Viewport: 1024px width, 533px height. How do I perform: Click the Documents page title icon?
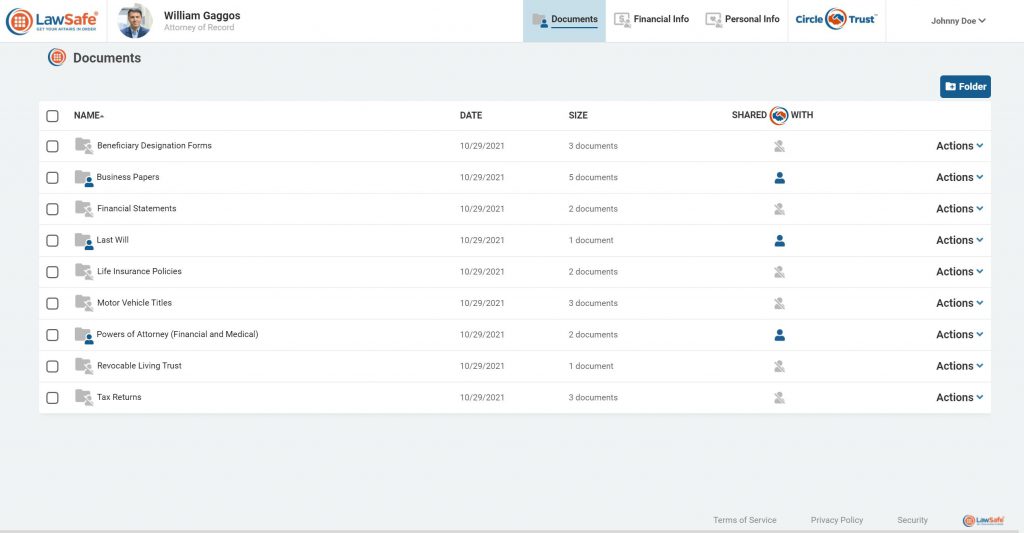click(57, 57)
